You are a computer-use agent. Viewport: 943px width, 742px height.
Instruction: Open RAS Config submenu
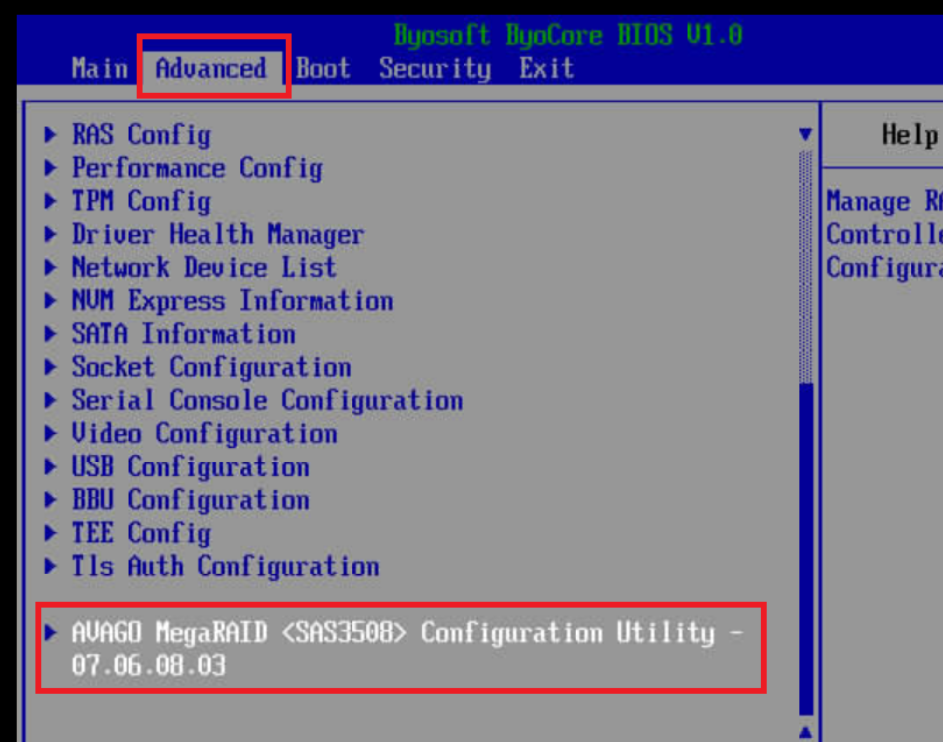click(x=140, y=135)
